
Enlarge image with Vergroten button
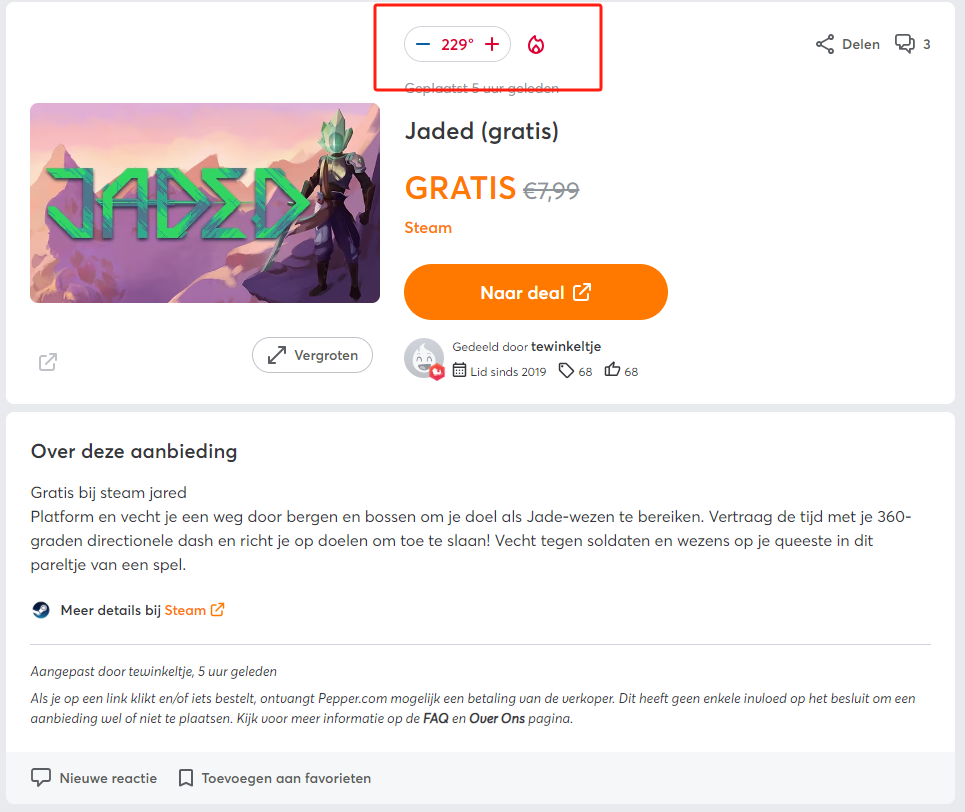point(312,355)
